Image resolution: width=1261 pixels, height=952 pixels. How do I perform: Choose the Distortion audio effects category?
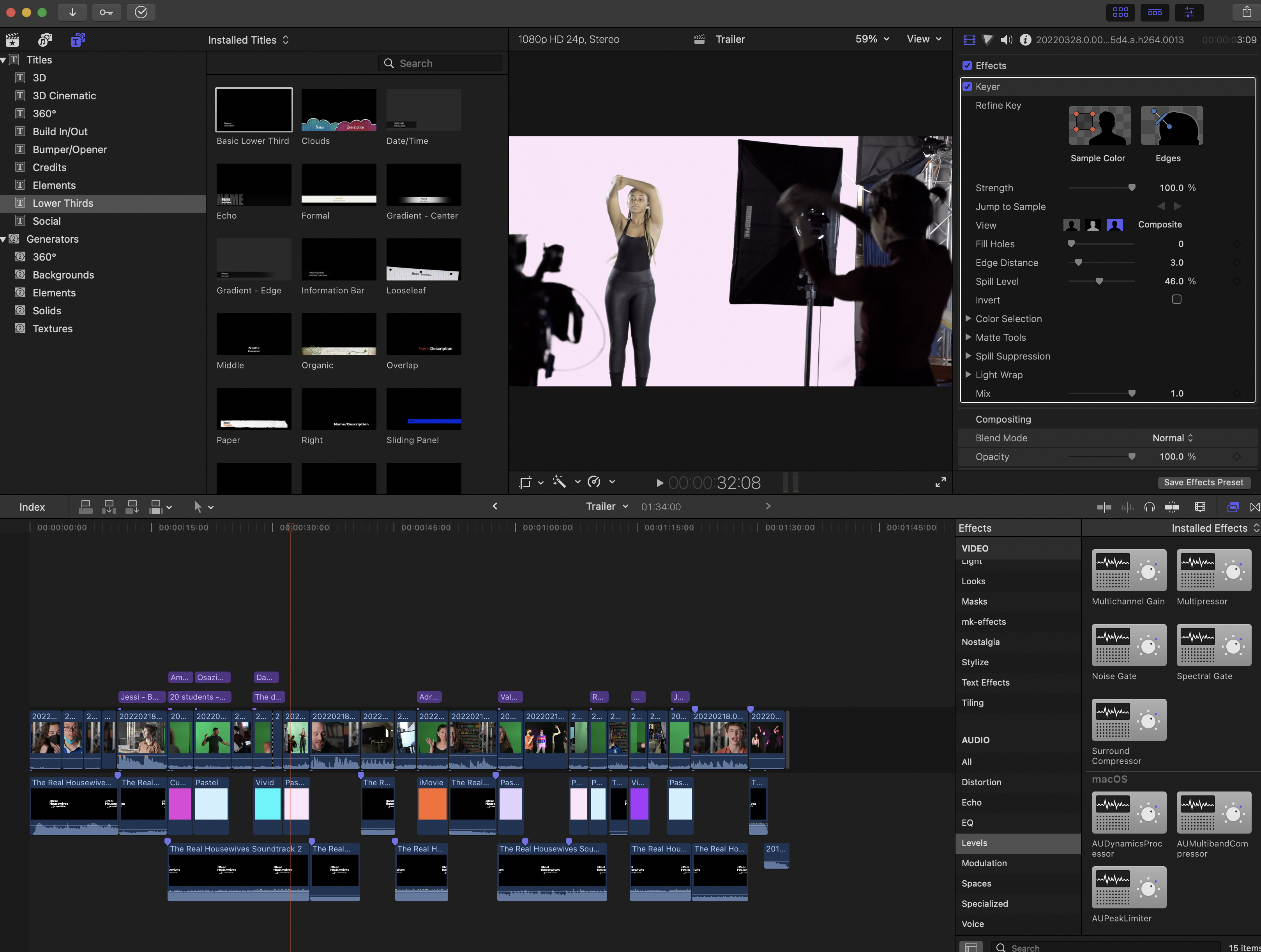[x=981, y=782]
